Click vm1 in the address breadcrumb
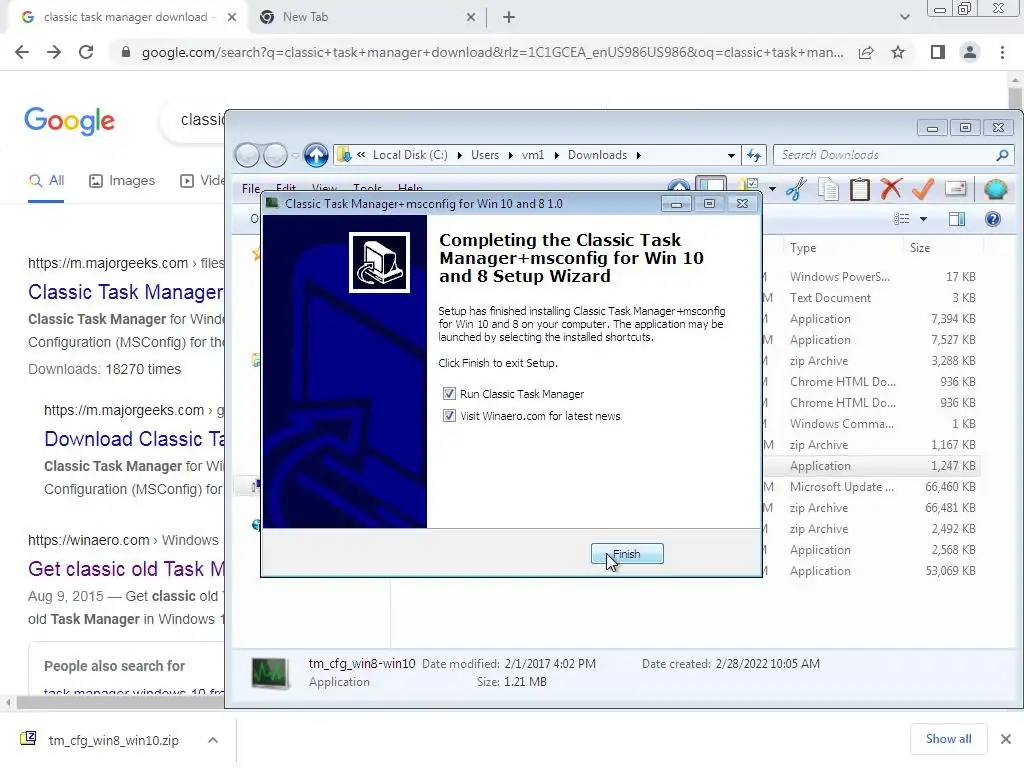Screen dimensions: 1024x768 click(x=533, y=155)
